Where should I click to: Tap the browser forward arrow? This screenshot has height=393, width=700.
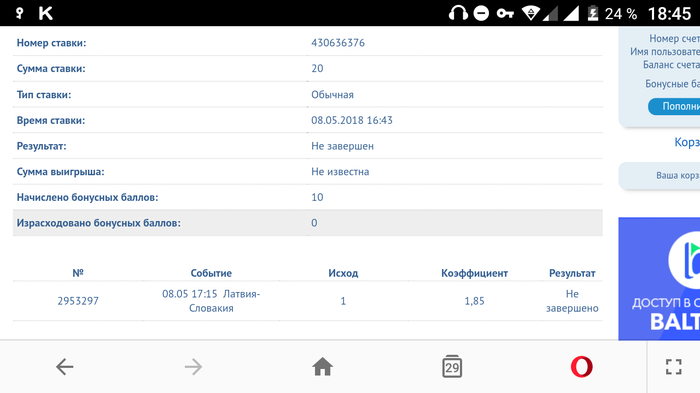[193, 367]
